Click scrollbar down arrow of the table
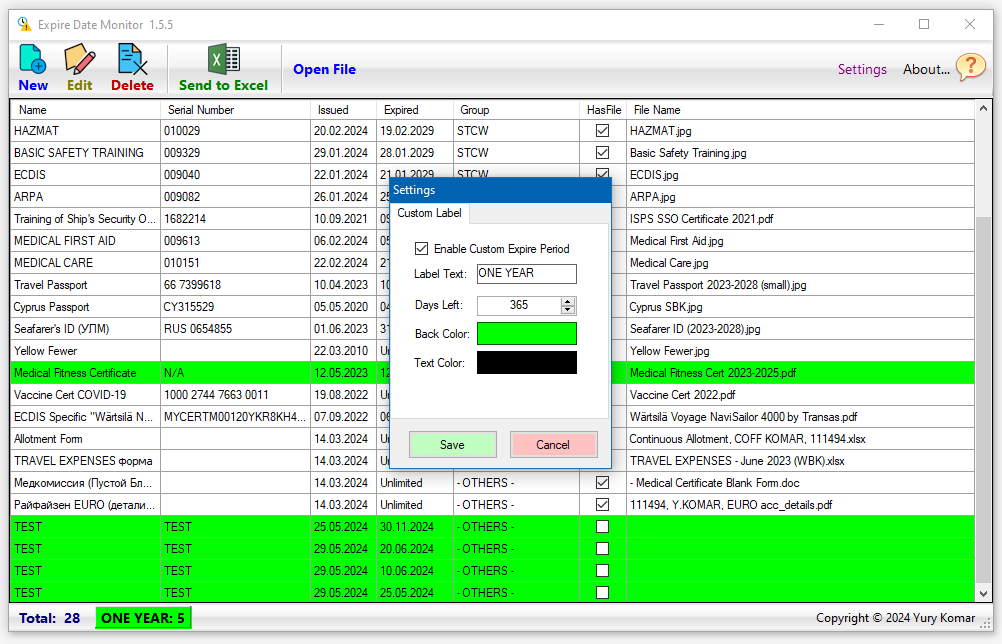The height and width of the screenshot is (644, 1002). click(x=983, y=594)
